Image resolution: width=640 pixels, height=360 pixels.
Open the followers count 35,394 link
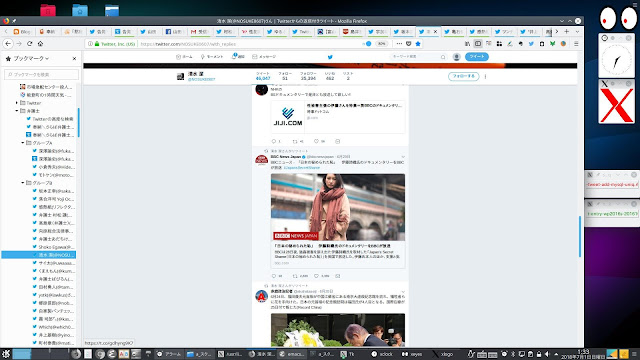point(308,76)
